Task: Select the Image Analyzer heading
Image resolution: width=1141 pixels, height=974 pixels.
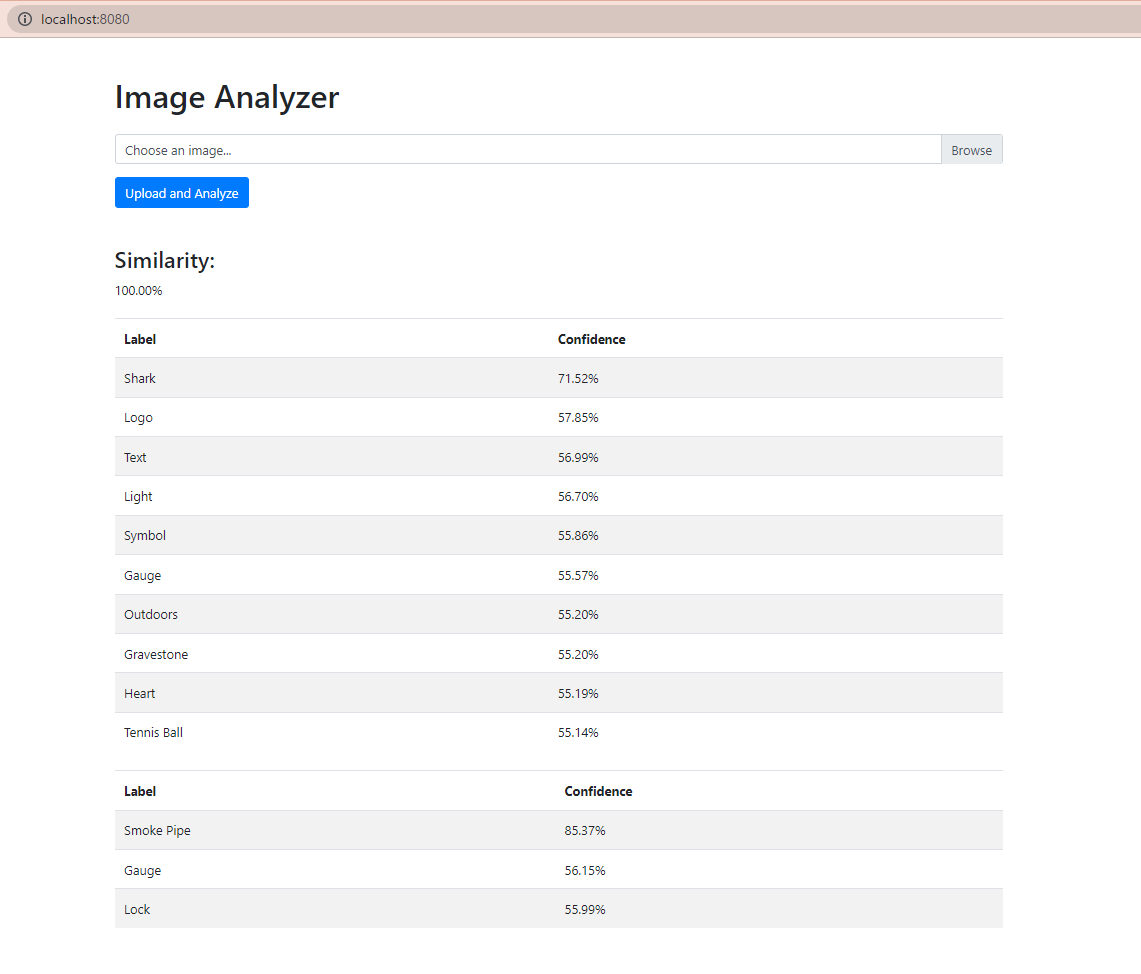Action: coord(227,97)
